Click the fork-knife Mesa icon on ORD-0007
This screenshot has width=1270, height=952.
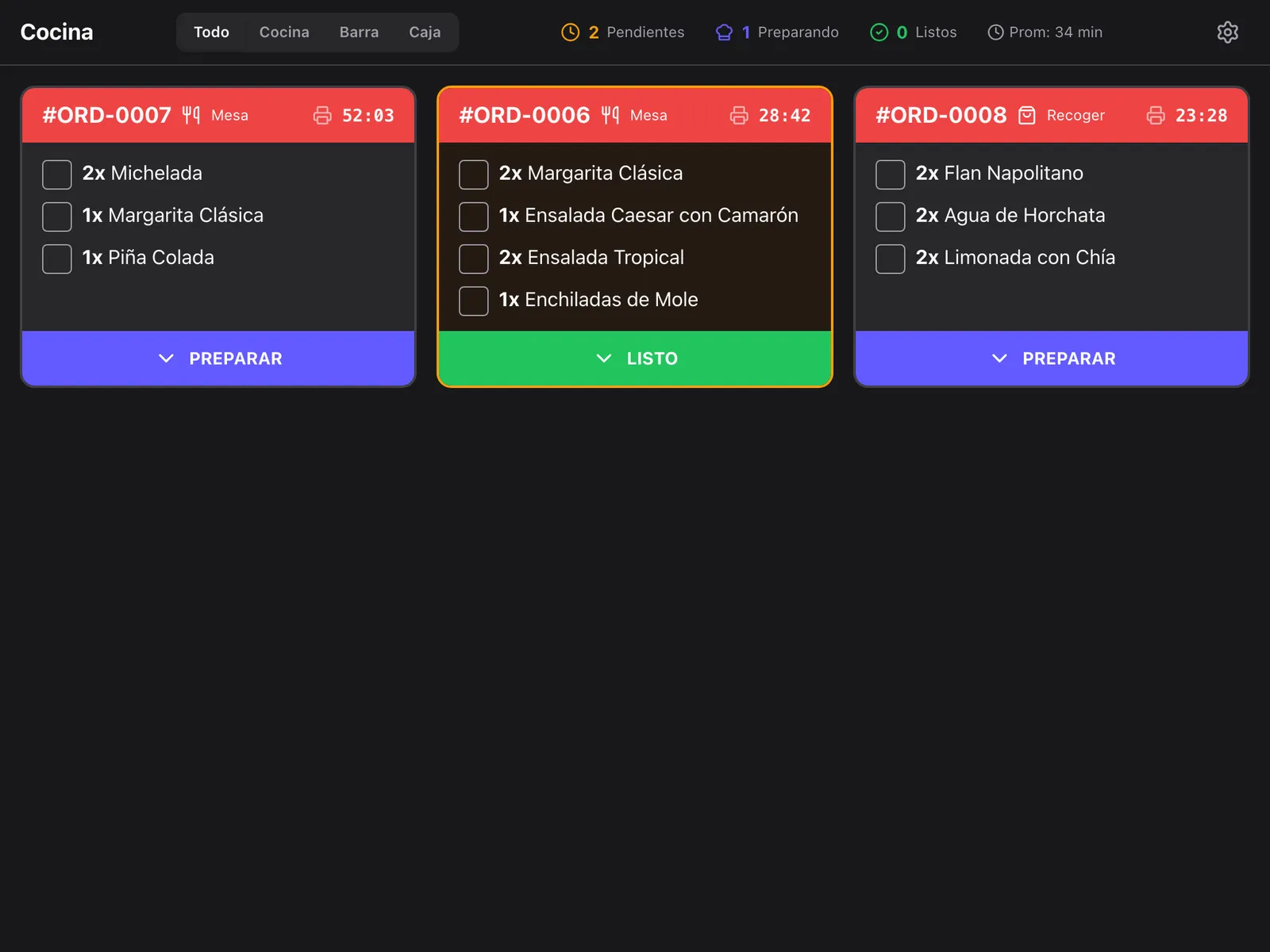point(191,115)
